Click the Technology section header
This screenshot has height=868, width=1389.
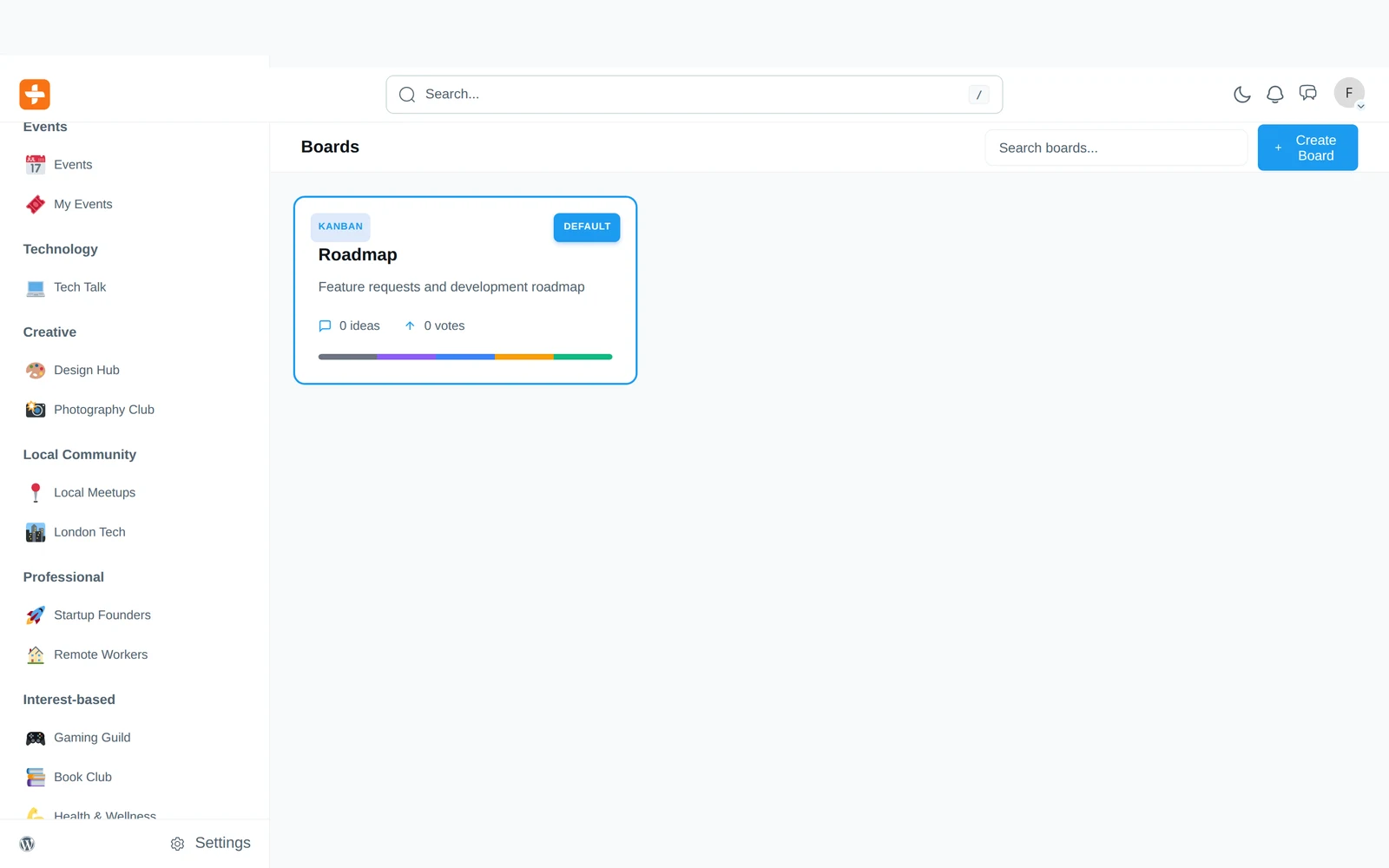61,249
